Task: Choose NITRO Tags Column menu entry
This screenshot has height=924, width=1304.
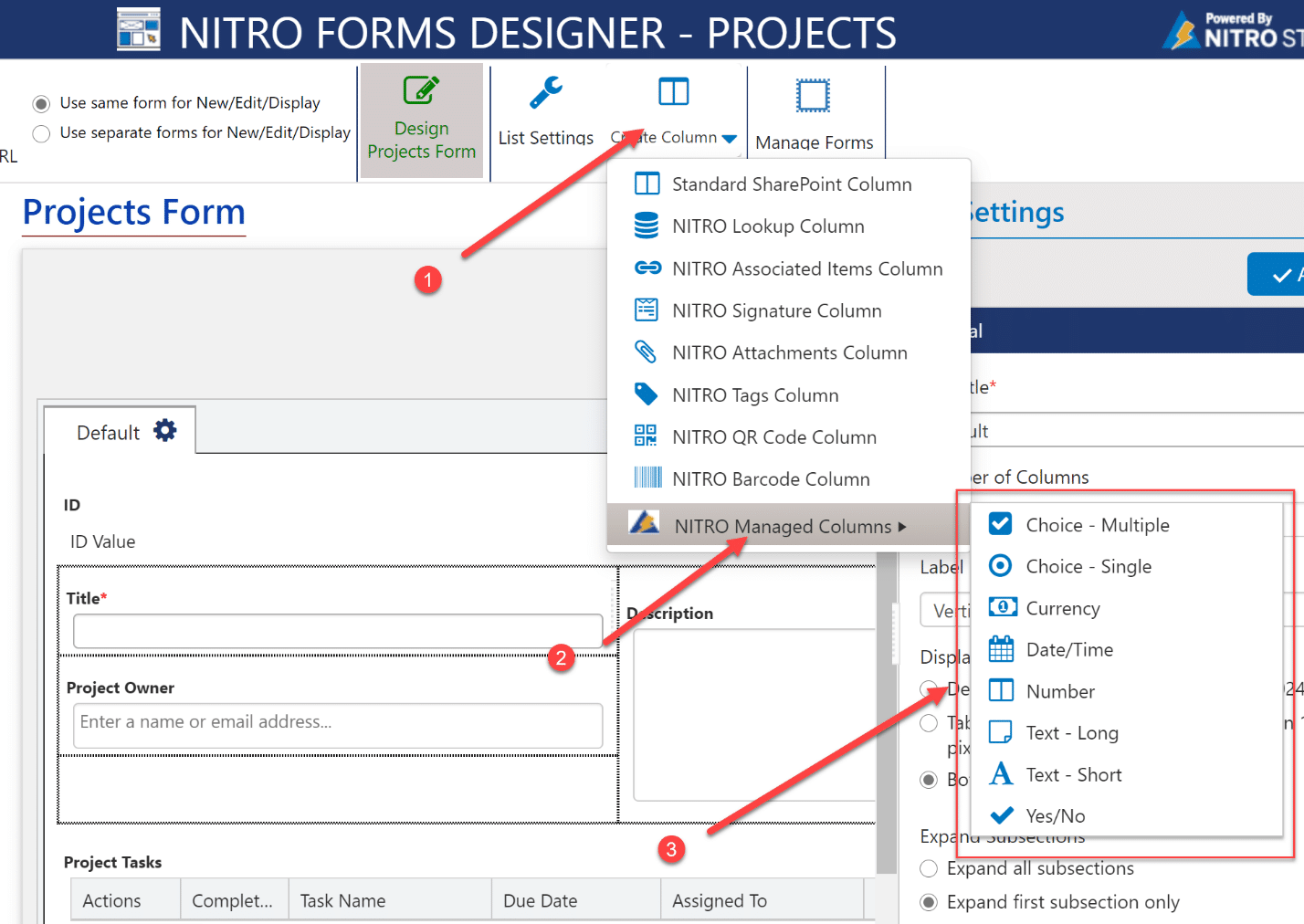Action: [789, 394]
